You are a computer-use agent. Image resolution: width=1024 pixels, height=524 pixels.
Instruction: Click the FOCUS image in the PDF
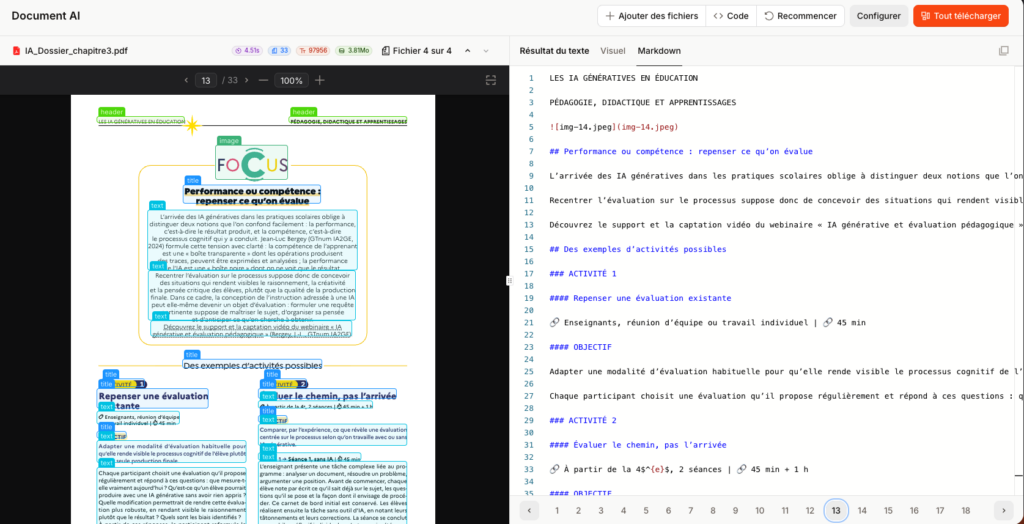coord(251,162)
